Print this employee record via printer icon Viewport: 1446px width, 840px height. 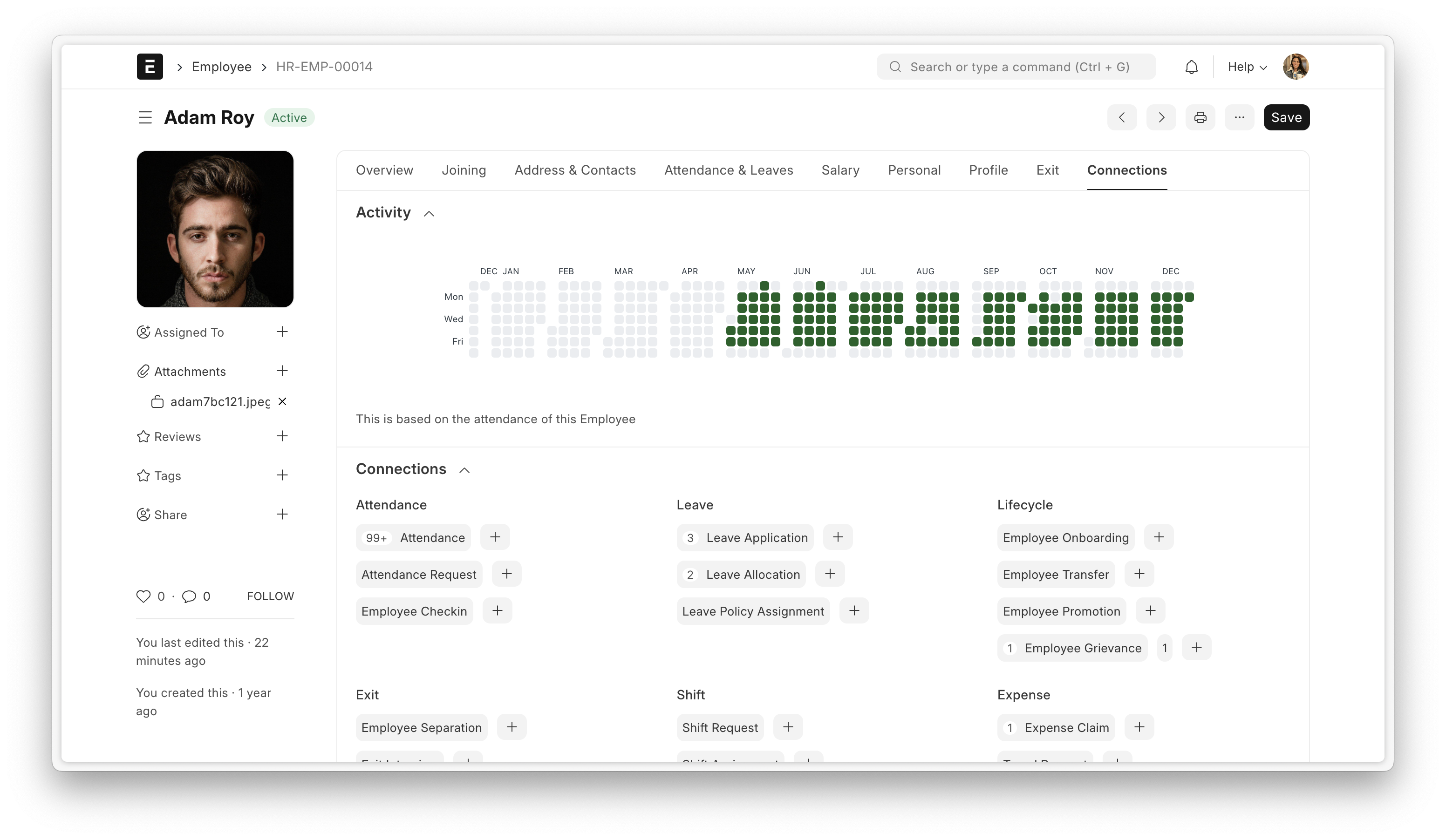point(1200,117)
